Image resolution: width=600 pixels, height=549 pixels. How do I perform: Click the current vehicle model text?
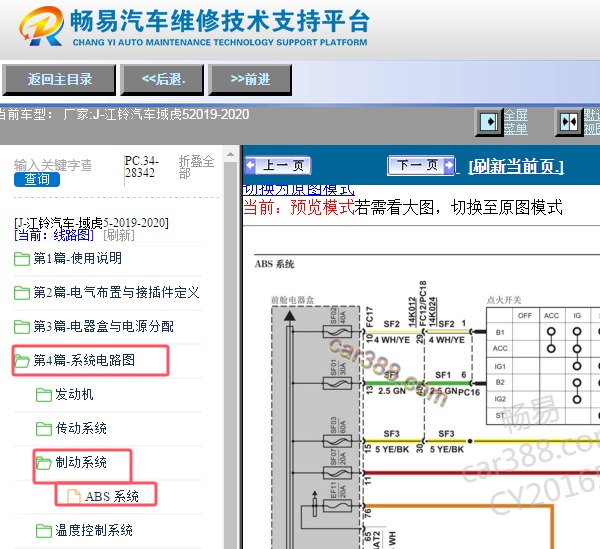coord(124,114)
